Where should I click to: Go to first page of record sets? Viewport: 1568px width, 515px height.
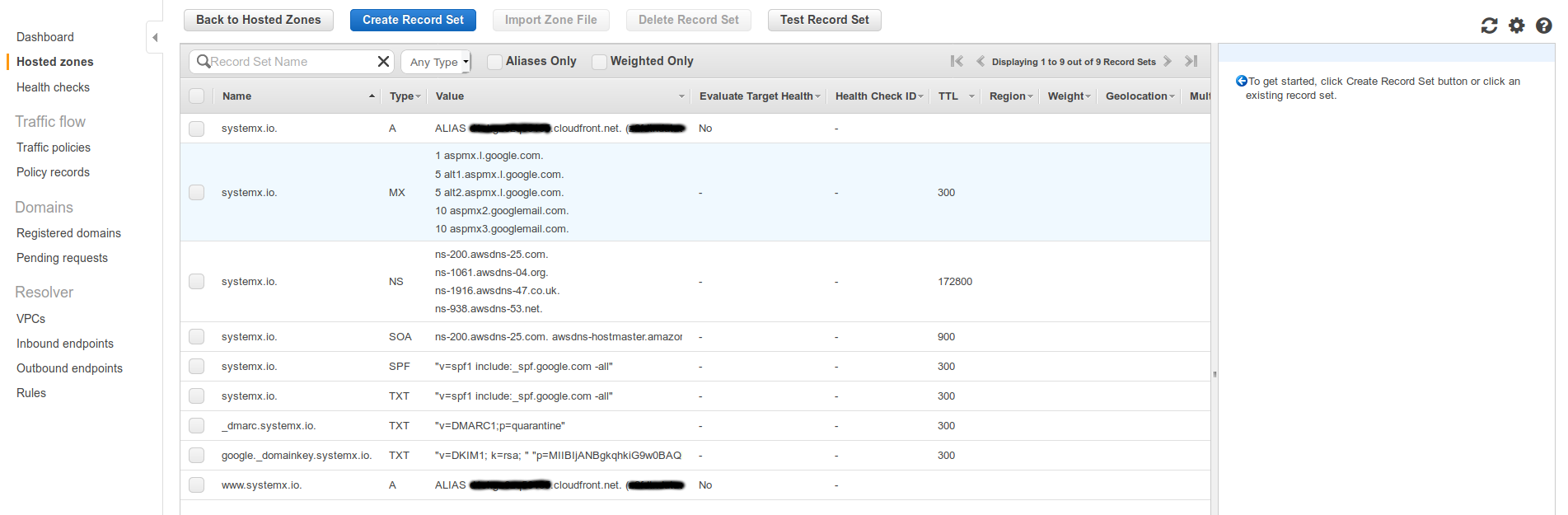(957, 61)
